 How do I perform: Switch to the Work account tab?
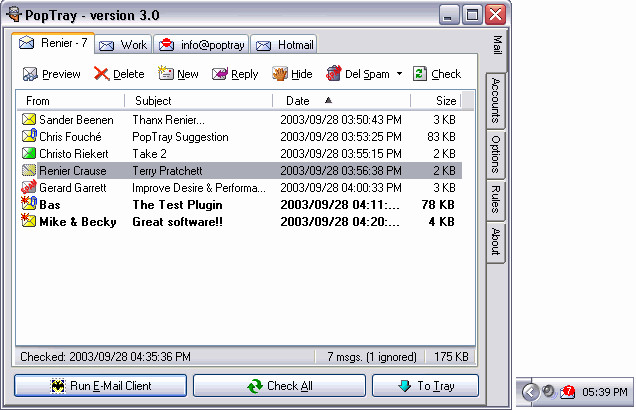123,45
